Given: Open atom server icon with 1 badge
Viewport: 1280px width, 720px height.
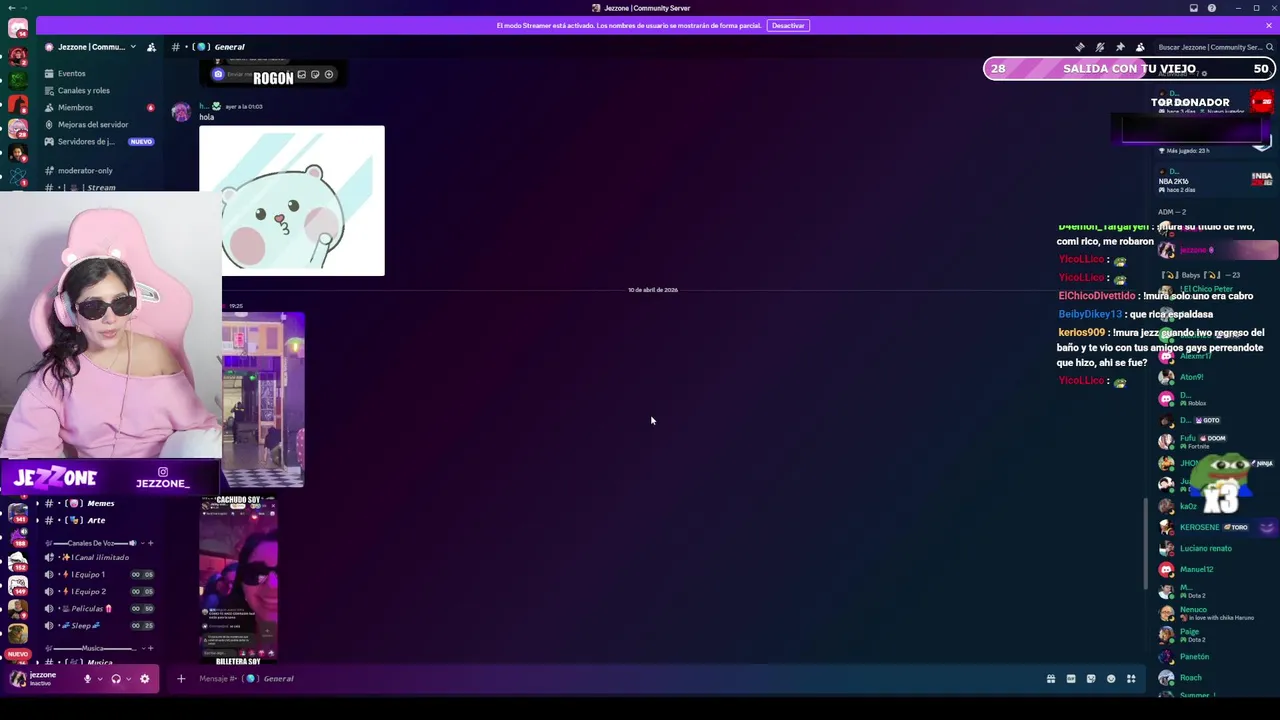Looking at the screenshot, I should tap(18, 178).
